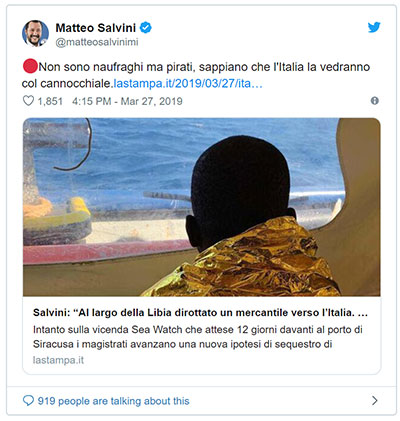Click the 1,851 likes count
This screenshot has height=421, width=400.
click(x=50, y=101)
